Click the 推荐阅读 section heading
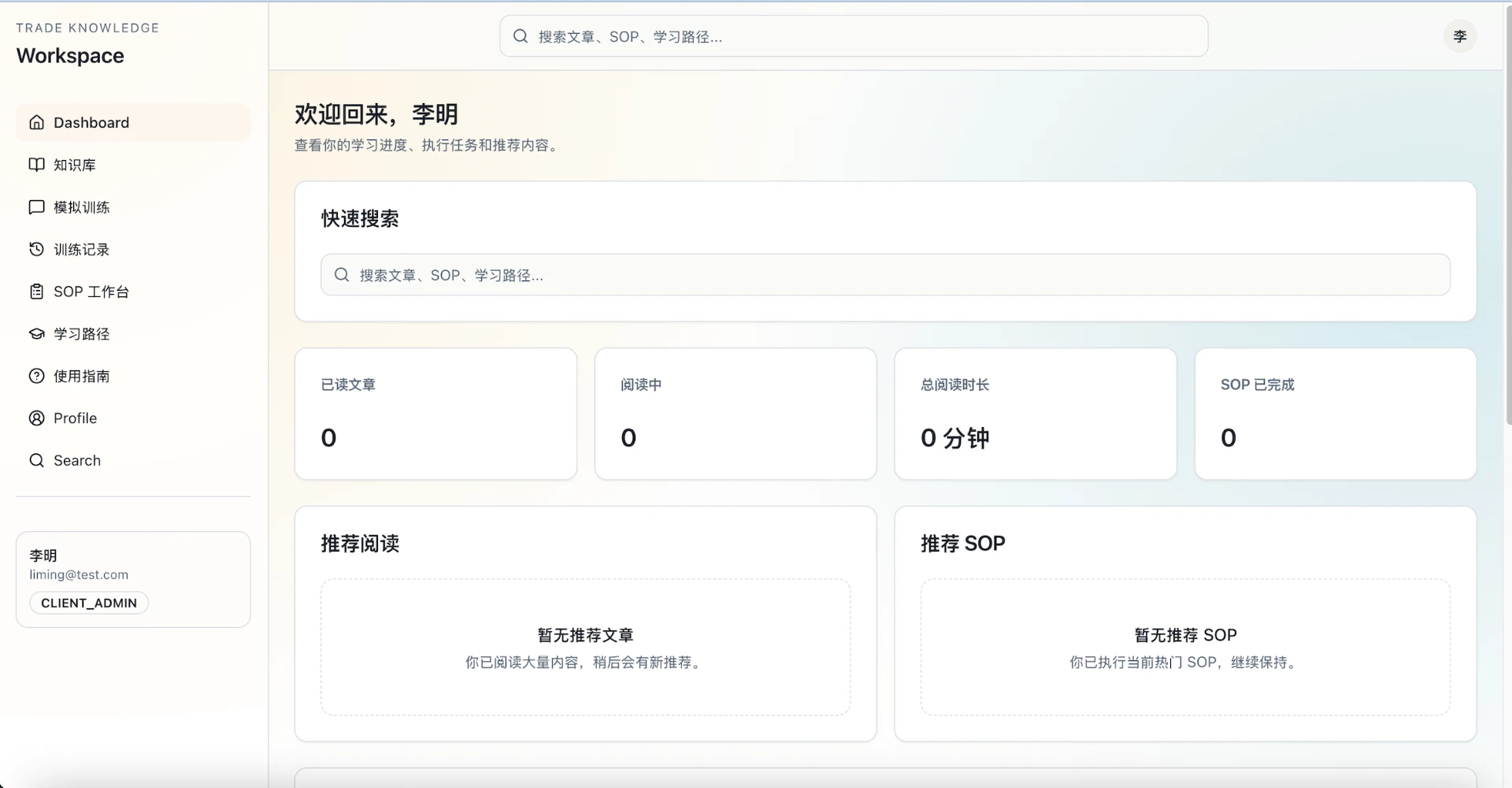Image resolution: width=1512 pixels, height=788 pixels. [x=360, y=544]
